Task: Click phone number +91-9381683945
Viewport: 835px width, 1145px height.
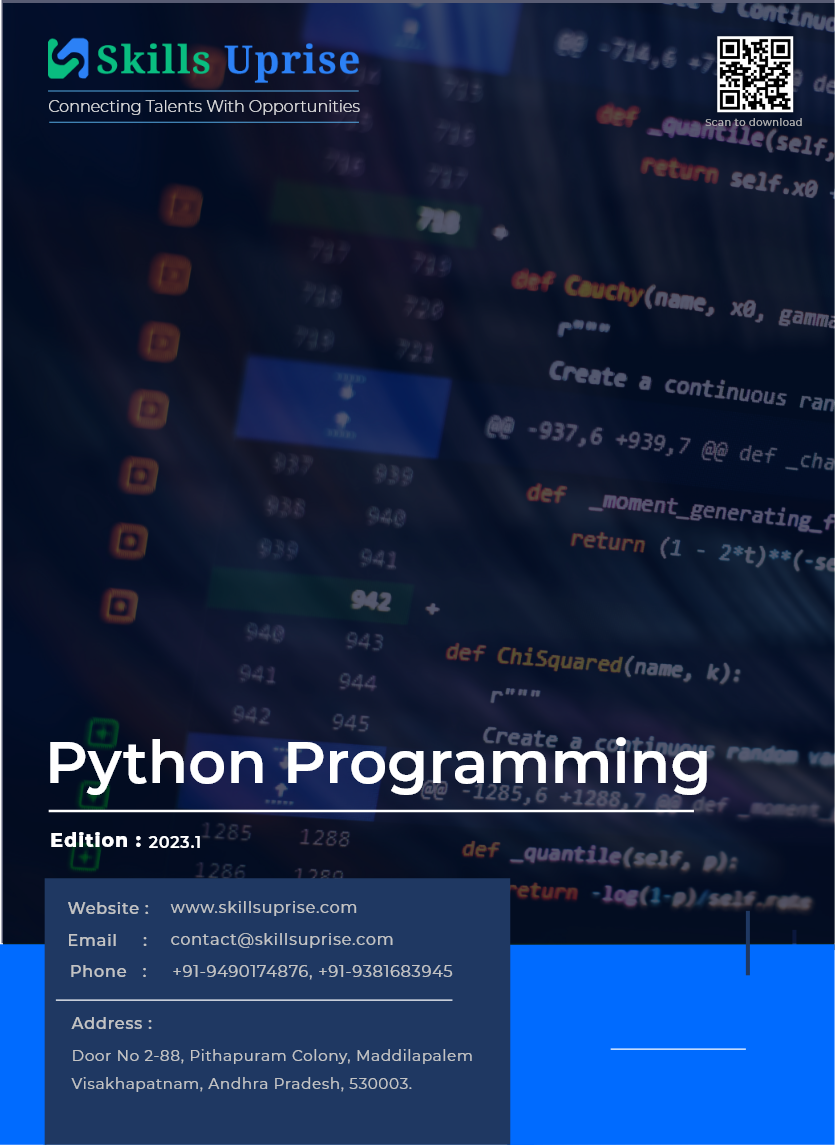Action: 385,971
